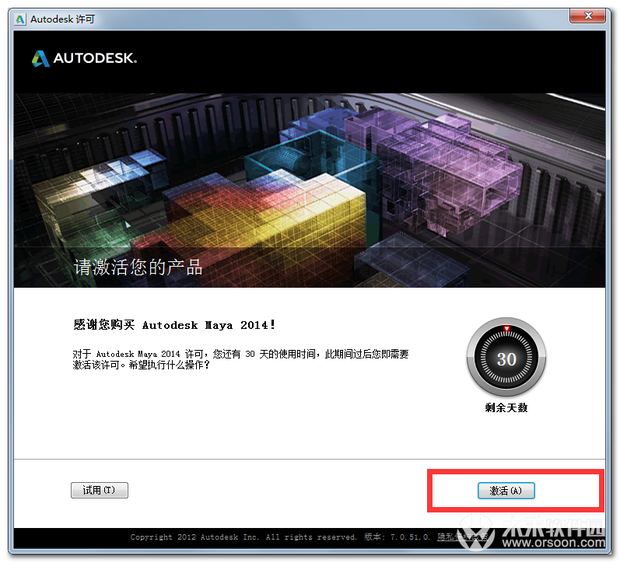
Task: Click the Autodesk logo in the header
Action: 84,59
